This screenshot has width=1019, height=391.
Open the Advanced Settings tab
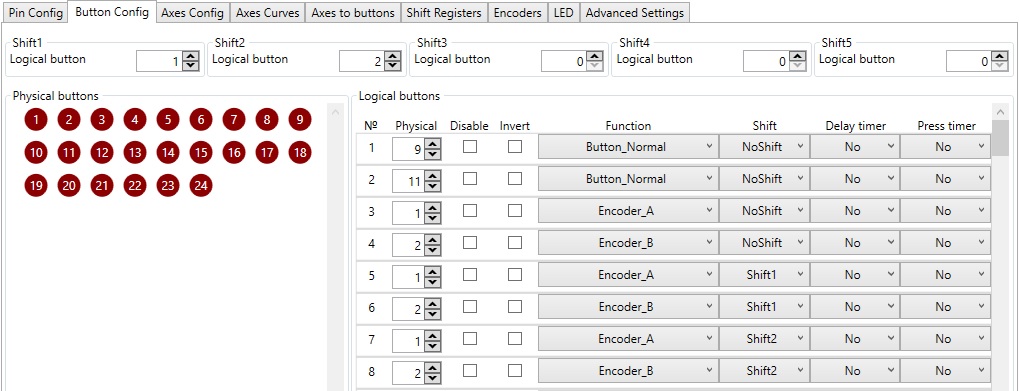pos(634,13)
